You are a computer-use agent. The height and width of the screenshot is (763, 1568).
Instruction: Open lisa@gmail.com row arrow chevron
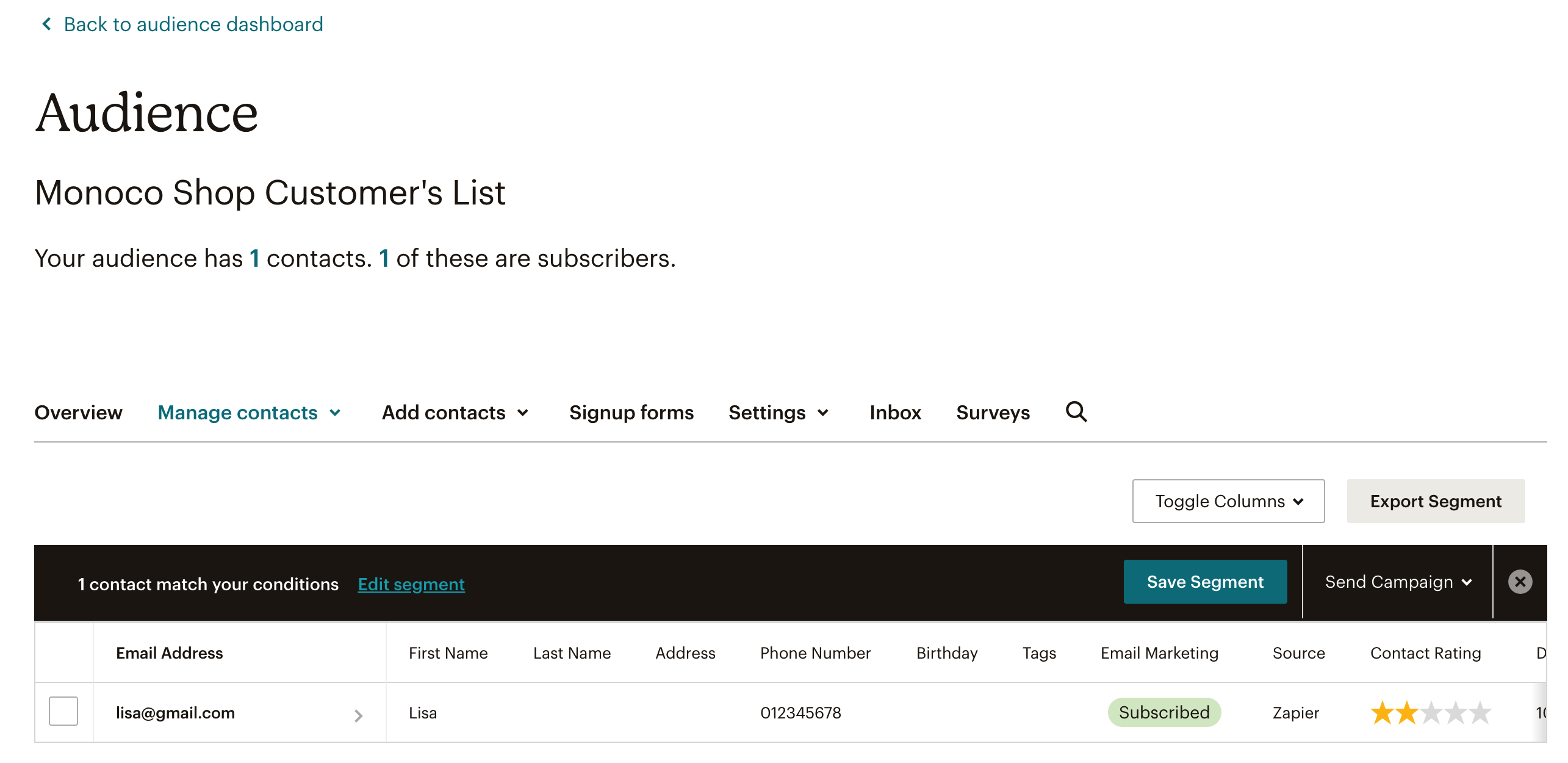coord(359,715)
